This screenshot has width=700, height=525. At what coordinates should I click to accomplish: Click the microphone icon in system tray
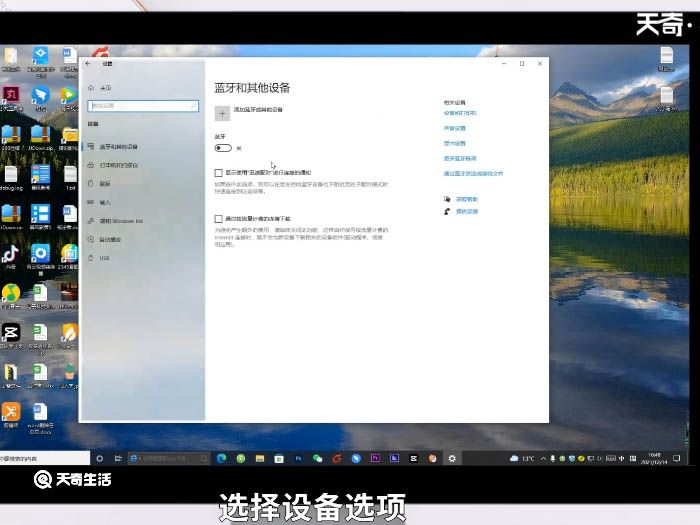(553, 458)
